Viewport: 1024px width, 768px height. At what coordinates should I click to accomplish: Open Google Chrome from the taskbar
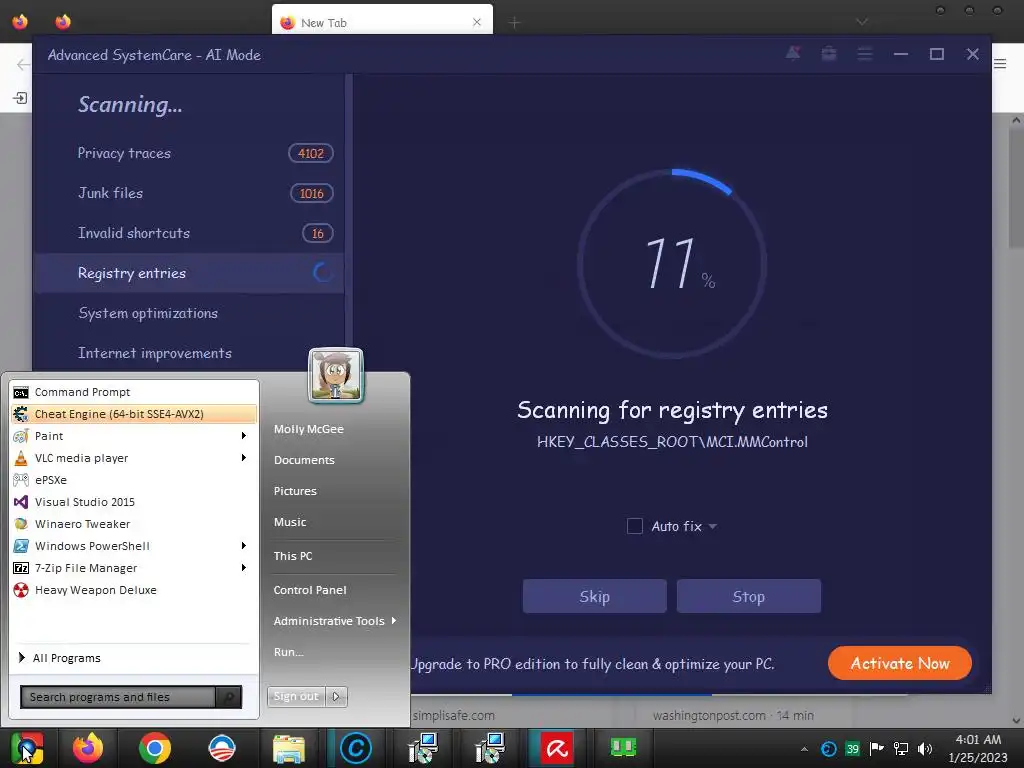155,748
